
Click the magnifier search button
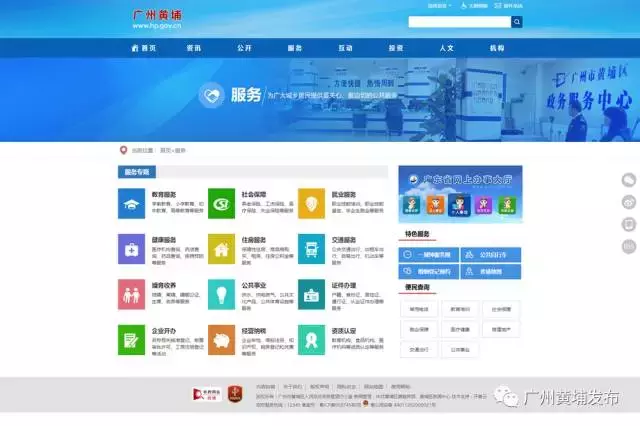(517, 21)
